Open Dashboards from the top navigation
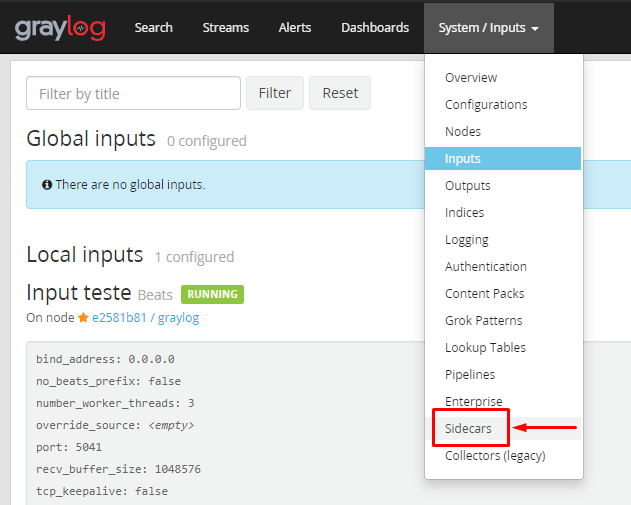This screenshot has height=505, width=631. pyautogui.click(x=374, y=28)
